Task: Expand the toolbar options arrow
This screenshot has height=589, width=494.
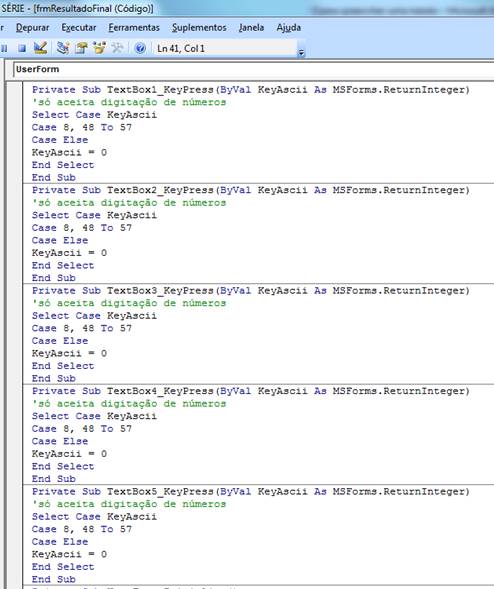Action: (x=301, y=53)
